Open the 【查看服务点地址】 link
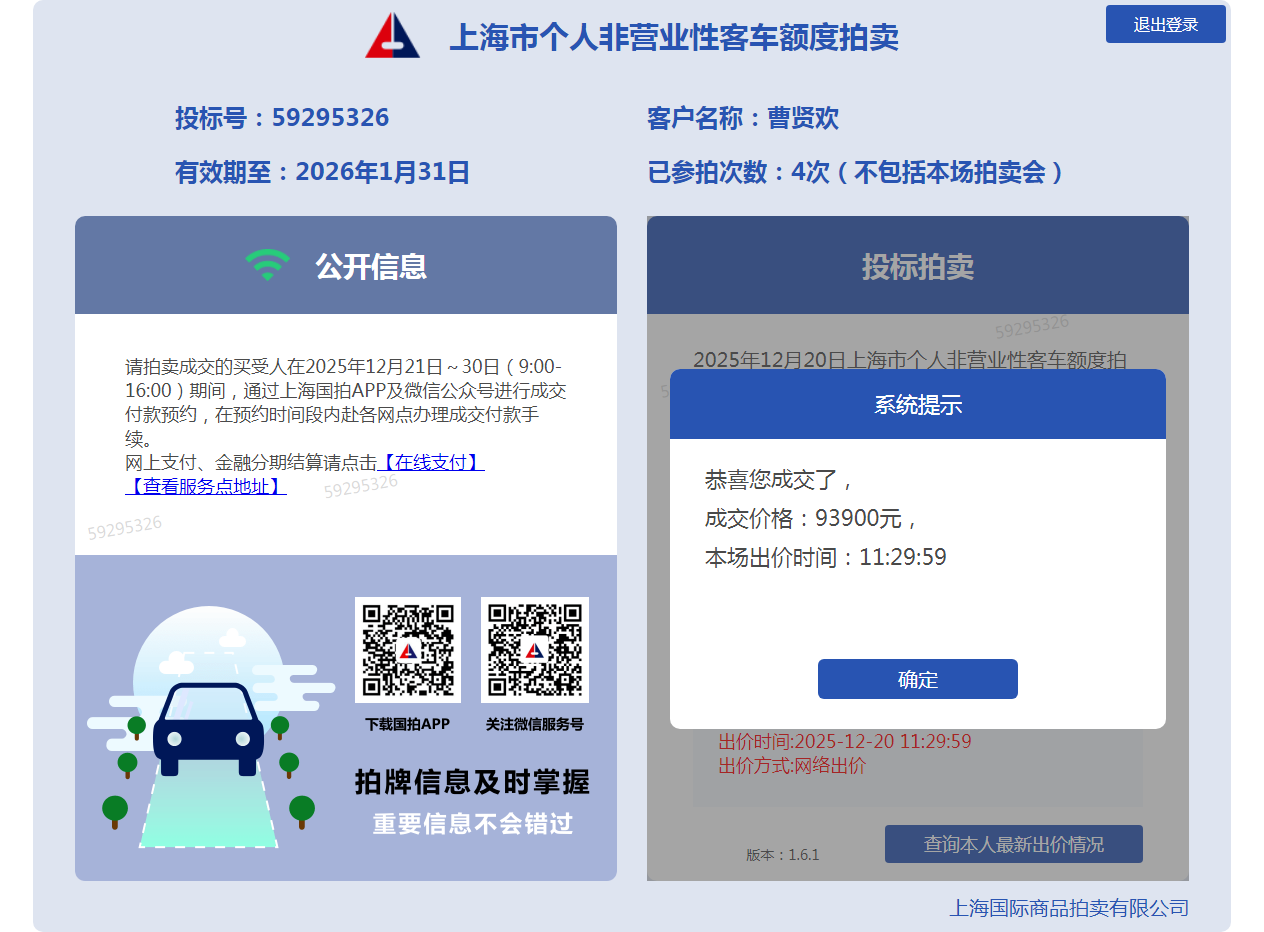The width and height of the screenshot is (1264, 932). tap(206, 486)
